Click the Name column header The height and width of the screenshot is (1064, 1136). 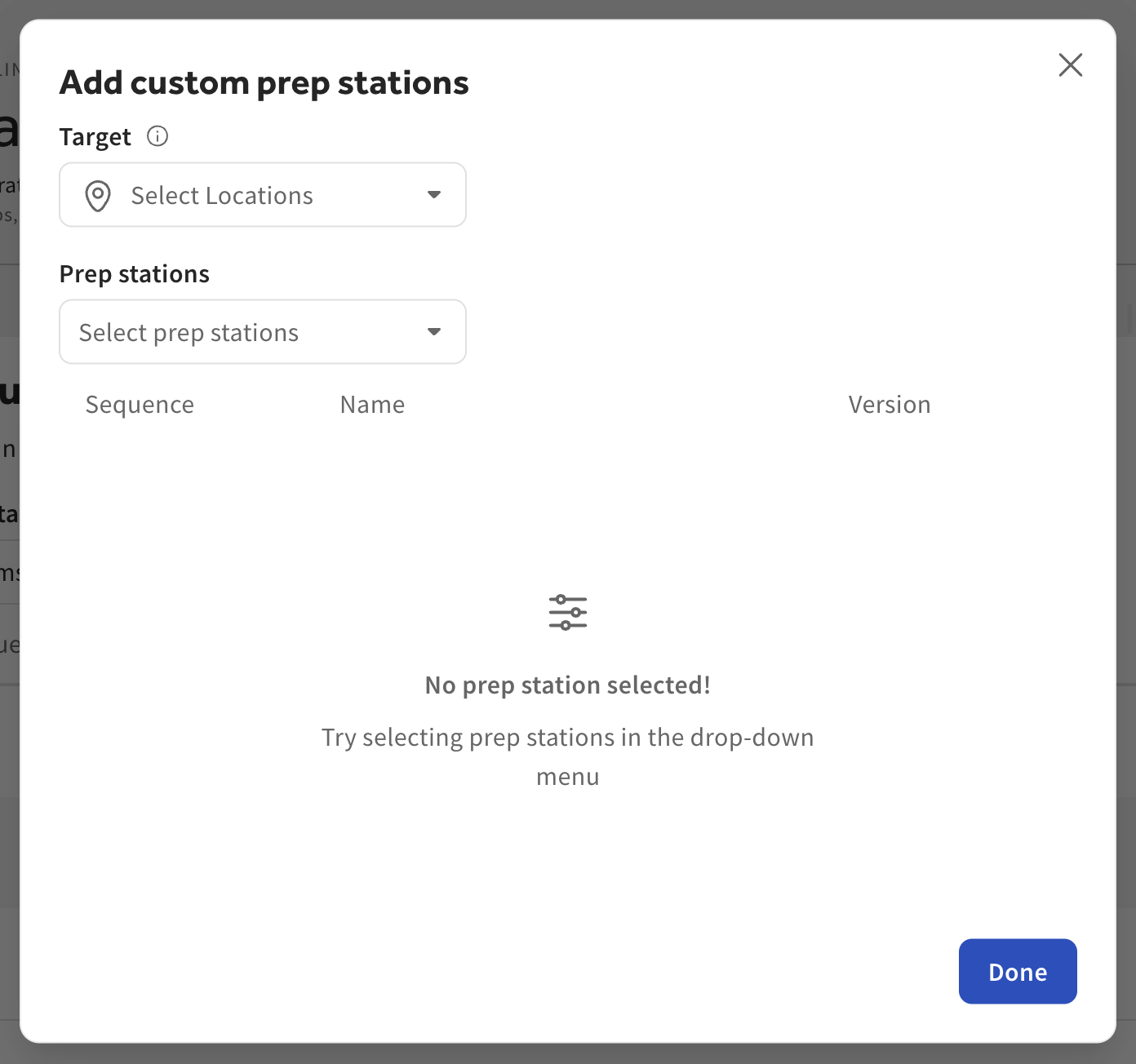click(372, 405)
